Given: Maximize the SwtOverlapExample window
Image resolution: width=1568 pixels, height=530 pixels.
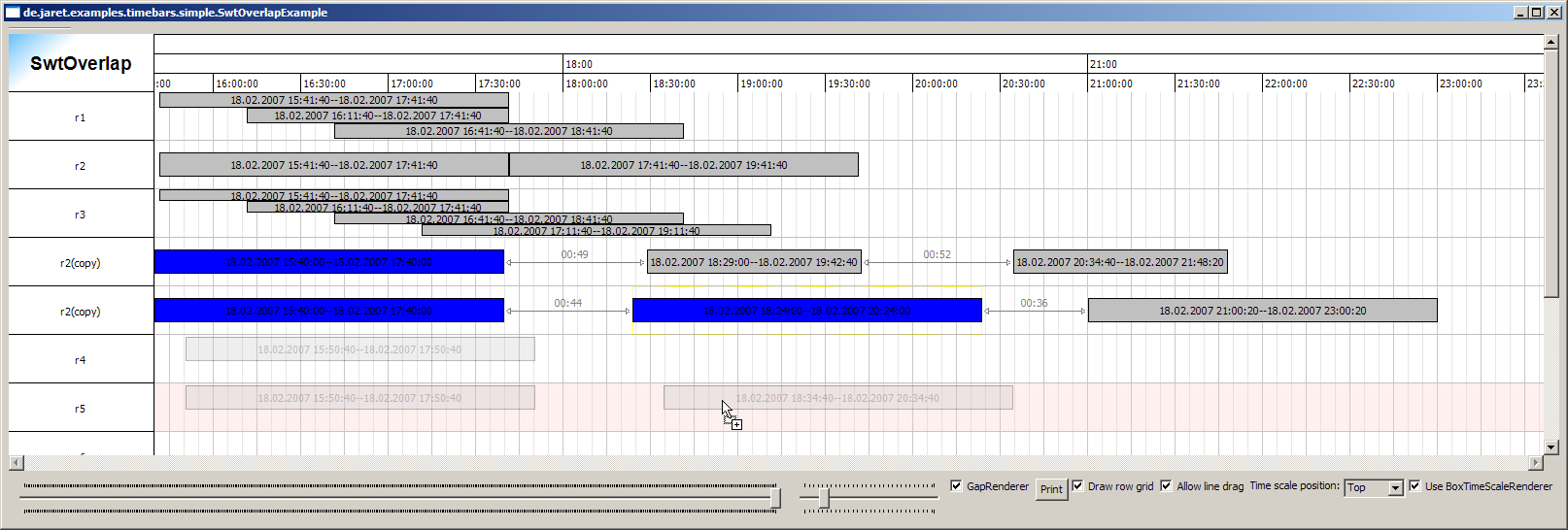Looking at the screenshot, I should pos(1537,13).
